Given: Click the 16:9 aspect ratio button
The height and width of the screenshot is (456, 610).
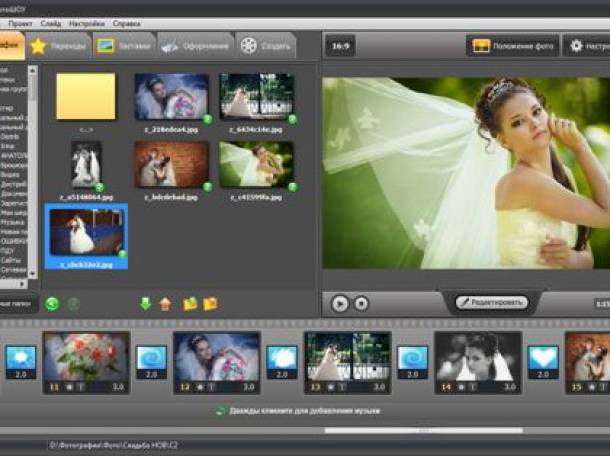Looking at the screenshot, I should point(340,46).
